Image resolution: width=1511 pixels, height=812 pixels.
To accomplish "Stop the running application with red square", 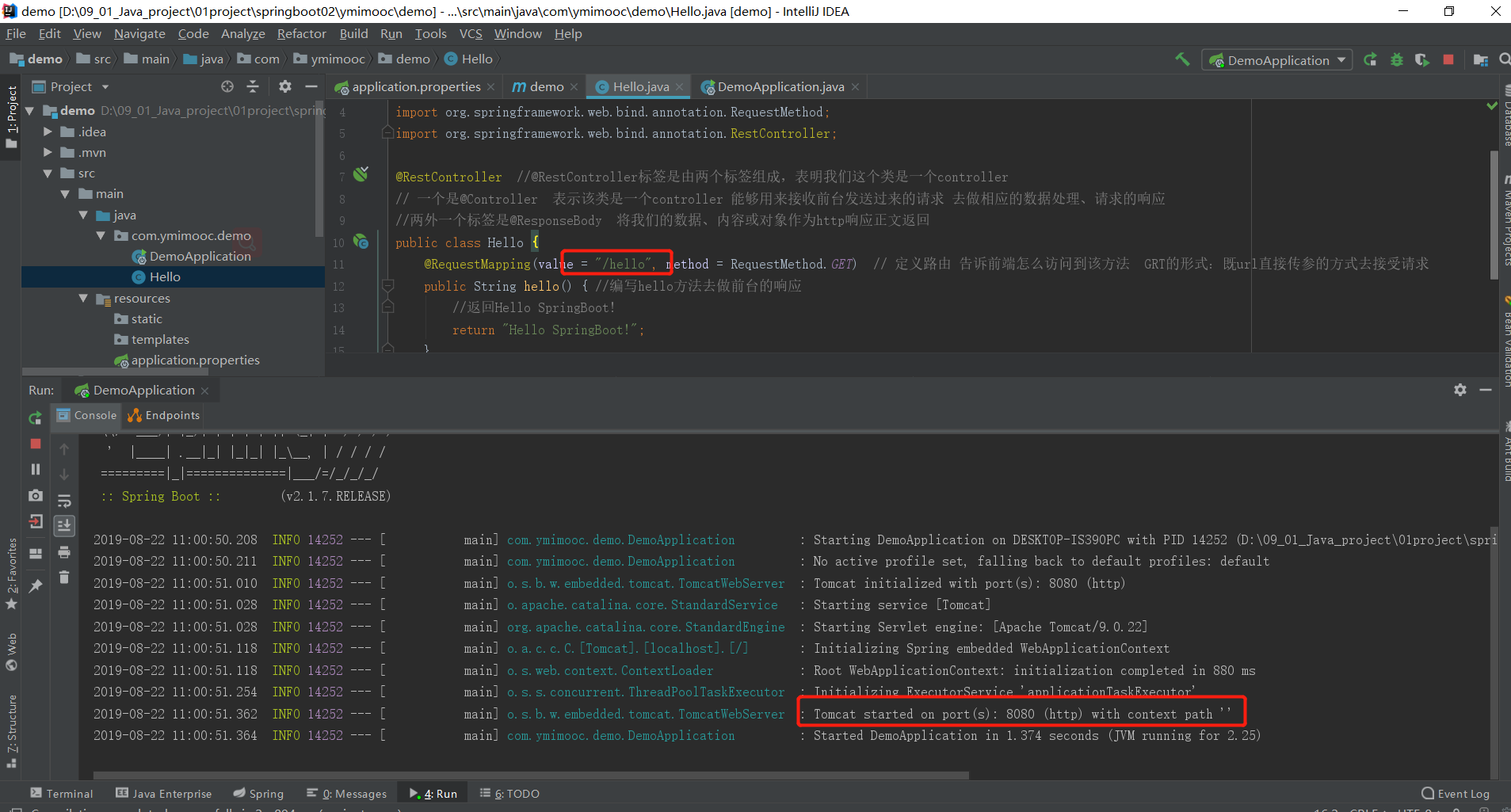I will (x=1449, y=59).
